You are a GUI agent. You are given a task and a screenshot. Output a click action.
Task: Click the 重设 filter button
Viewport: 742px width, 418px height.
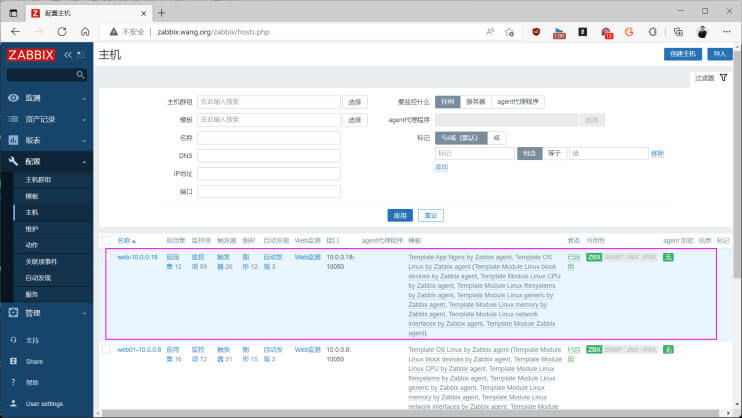coord(431,215)
